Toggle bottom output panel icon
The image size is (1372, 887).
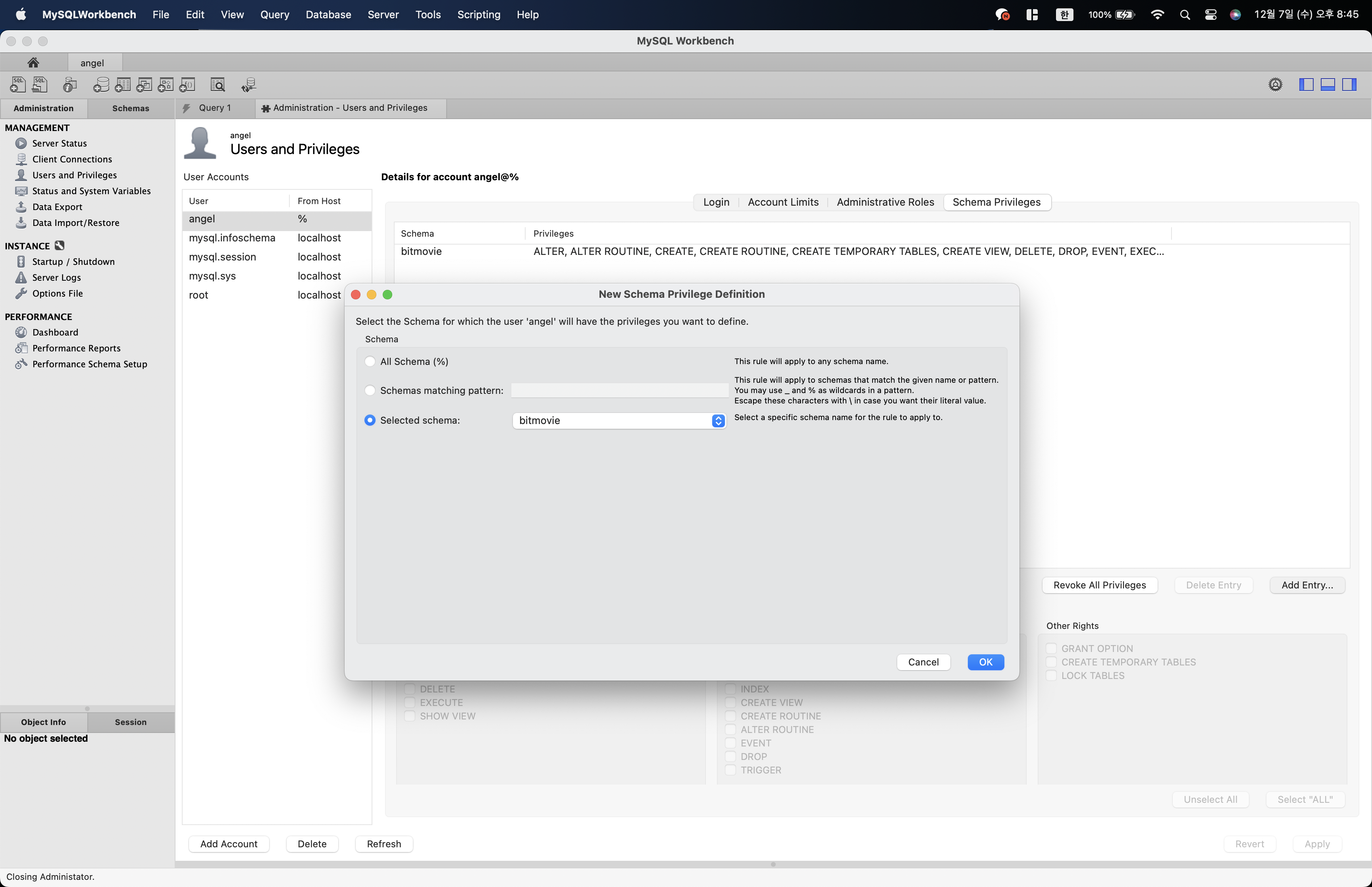click(x=1328, y=85)
